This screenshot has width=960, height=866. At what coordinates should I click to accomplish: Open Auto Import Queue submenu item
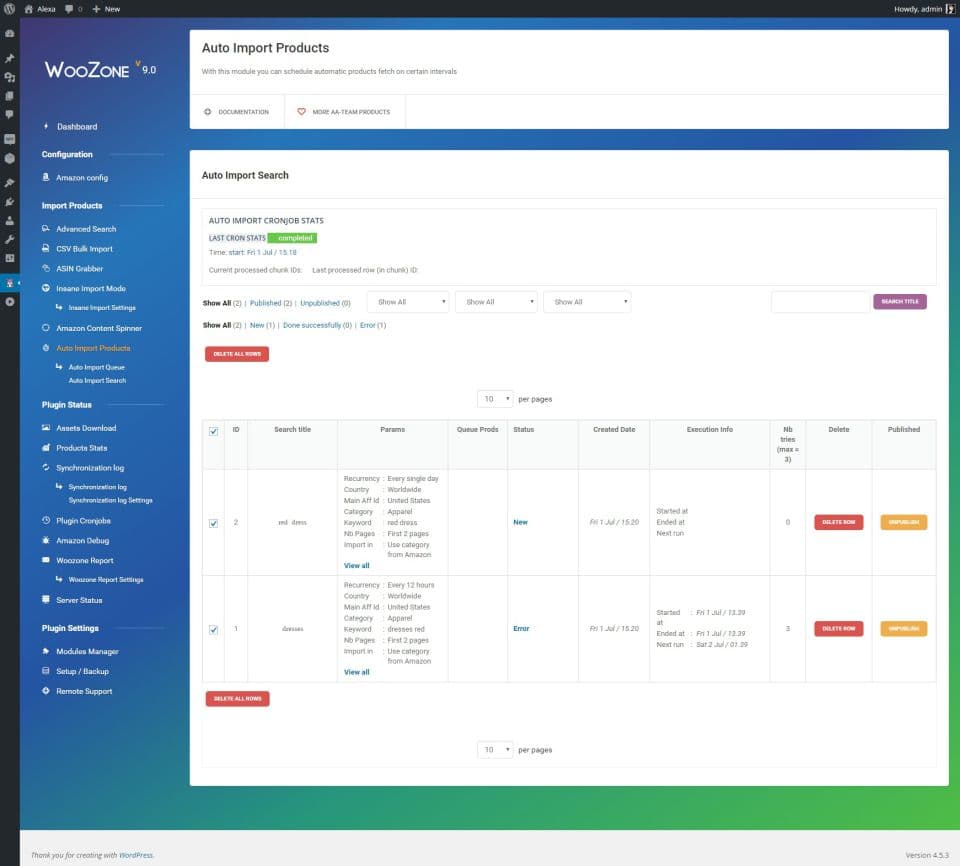pyautogui.click(x=97, y=367)
